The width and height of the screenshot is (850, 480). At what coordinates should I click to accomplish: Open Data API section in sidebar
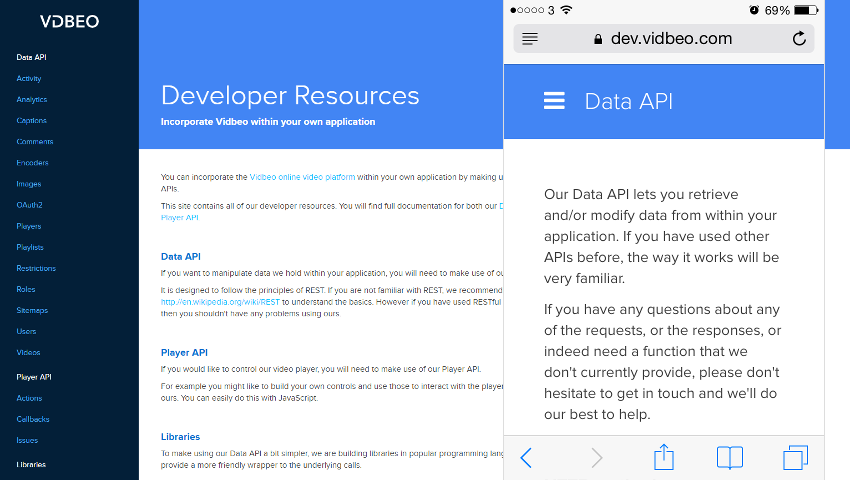31,57
